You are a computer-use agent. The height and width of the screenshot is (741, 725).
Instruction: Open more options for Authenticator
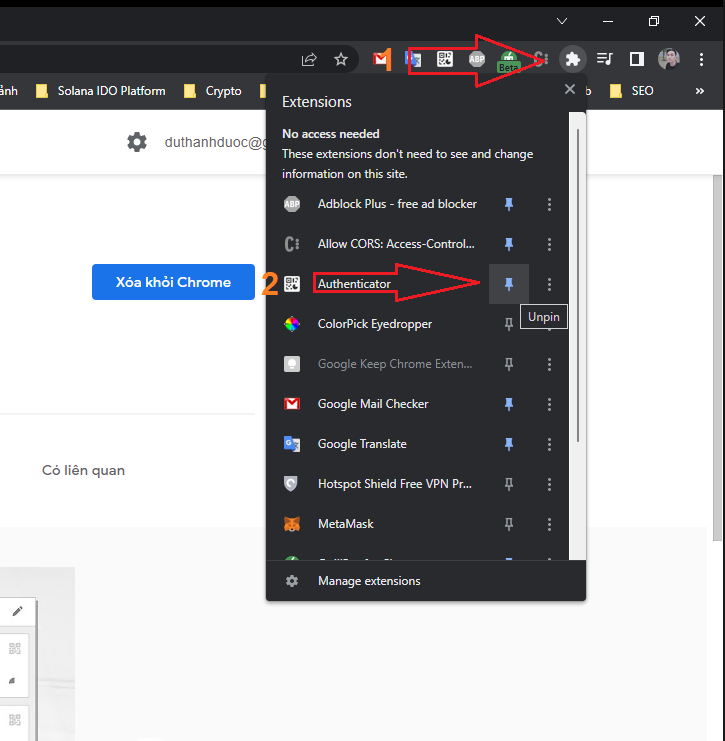tap(549, 284)
